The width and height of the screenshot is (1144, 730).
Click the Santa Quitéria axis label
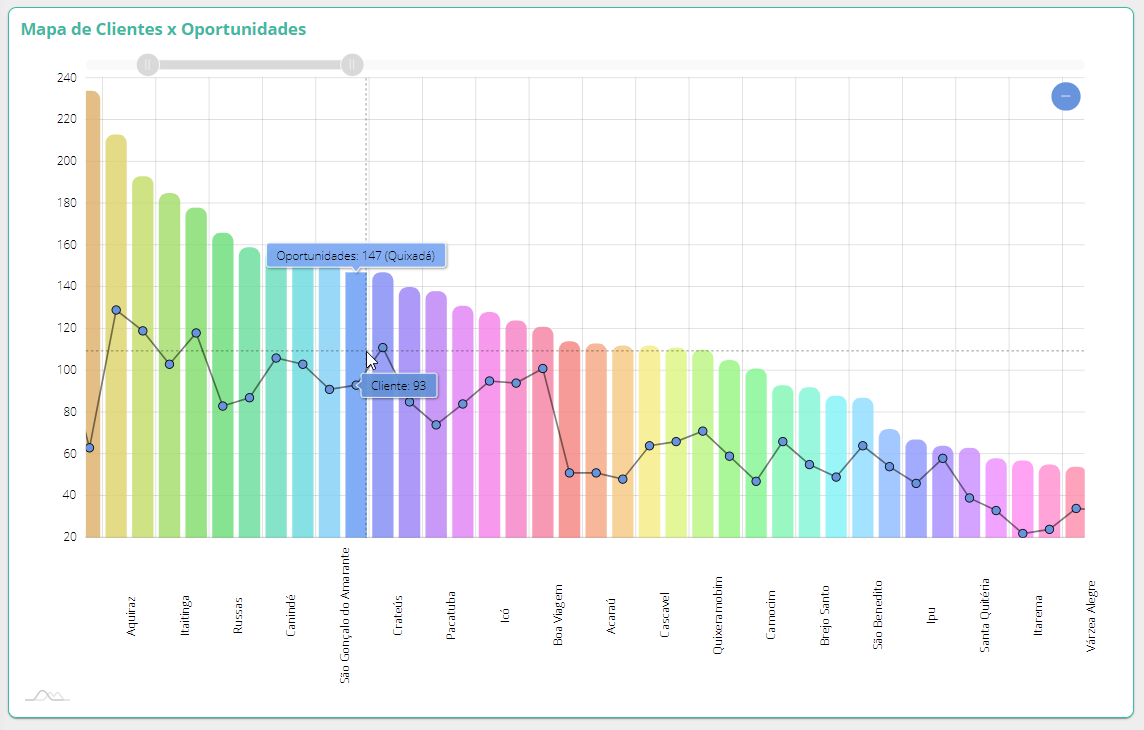pyautogui.click(x=985, y=615)
